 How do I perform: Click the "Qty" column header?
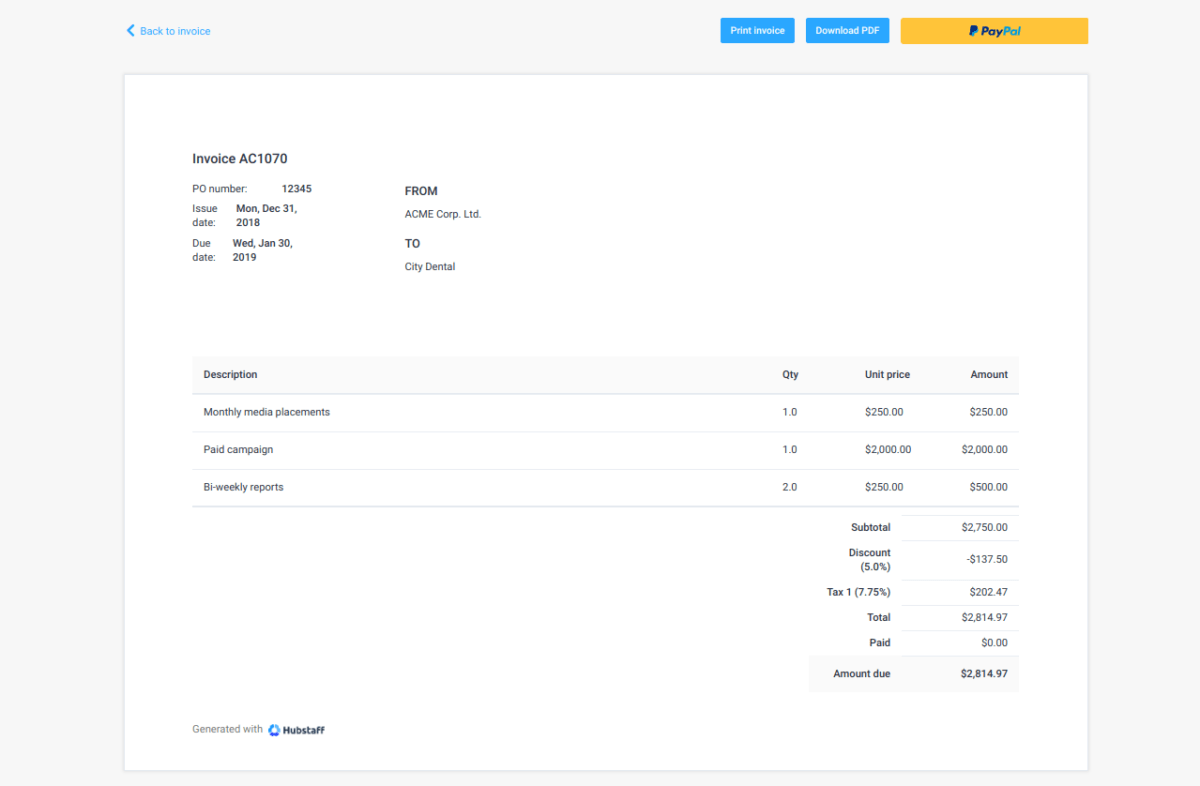(x=790, y=374)
